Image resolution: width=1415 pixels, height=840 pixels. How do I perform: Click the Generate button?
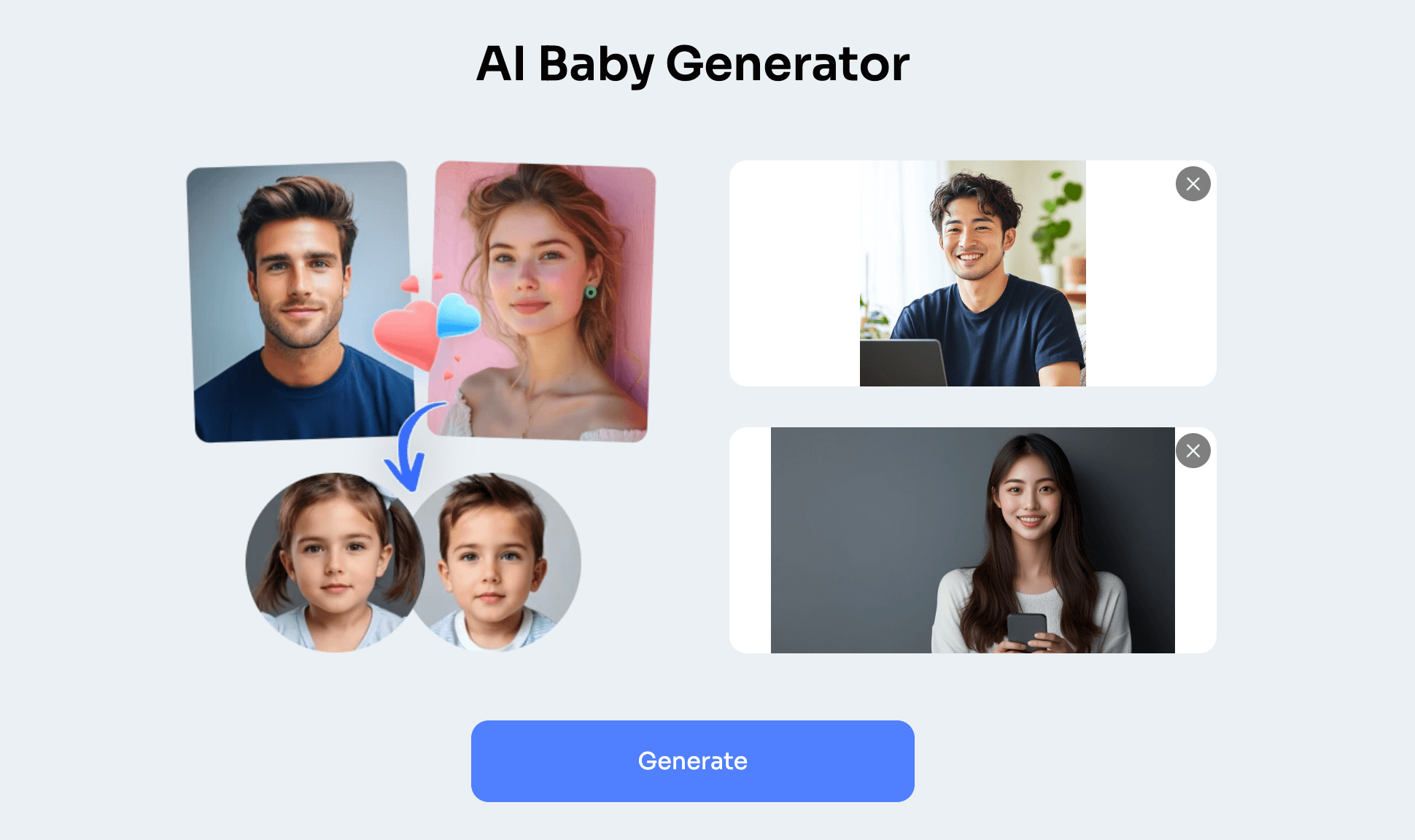[x=692, y=761]
